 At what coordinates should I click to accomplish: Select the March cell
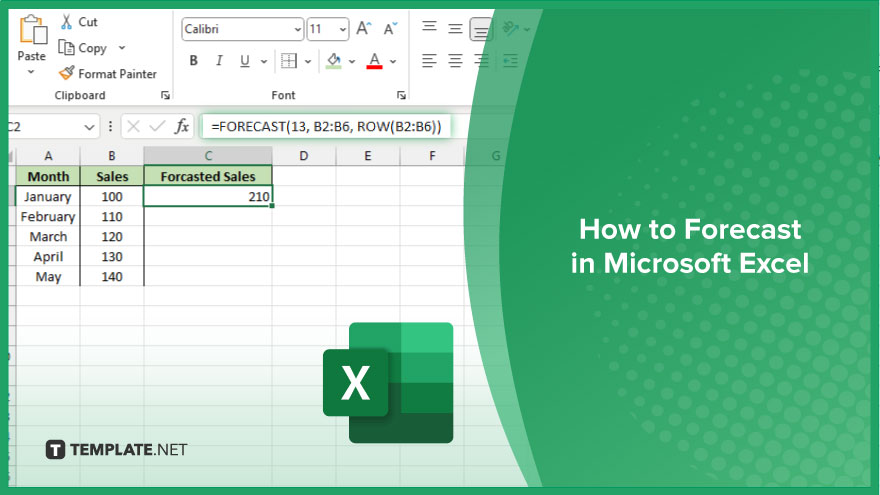point(48,237)
